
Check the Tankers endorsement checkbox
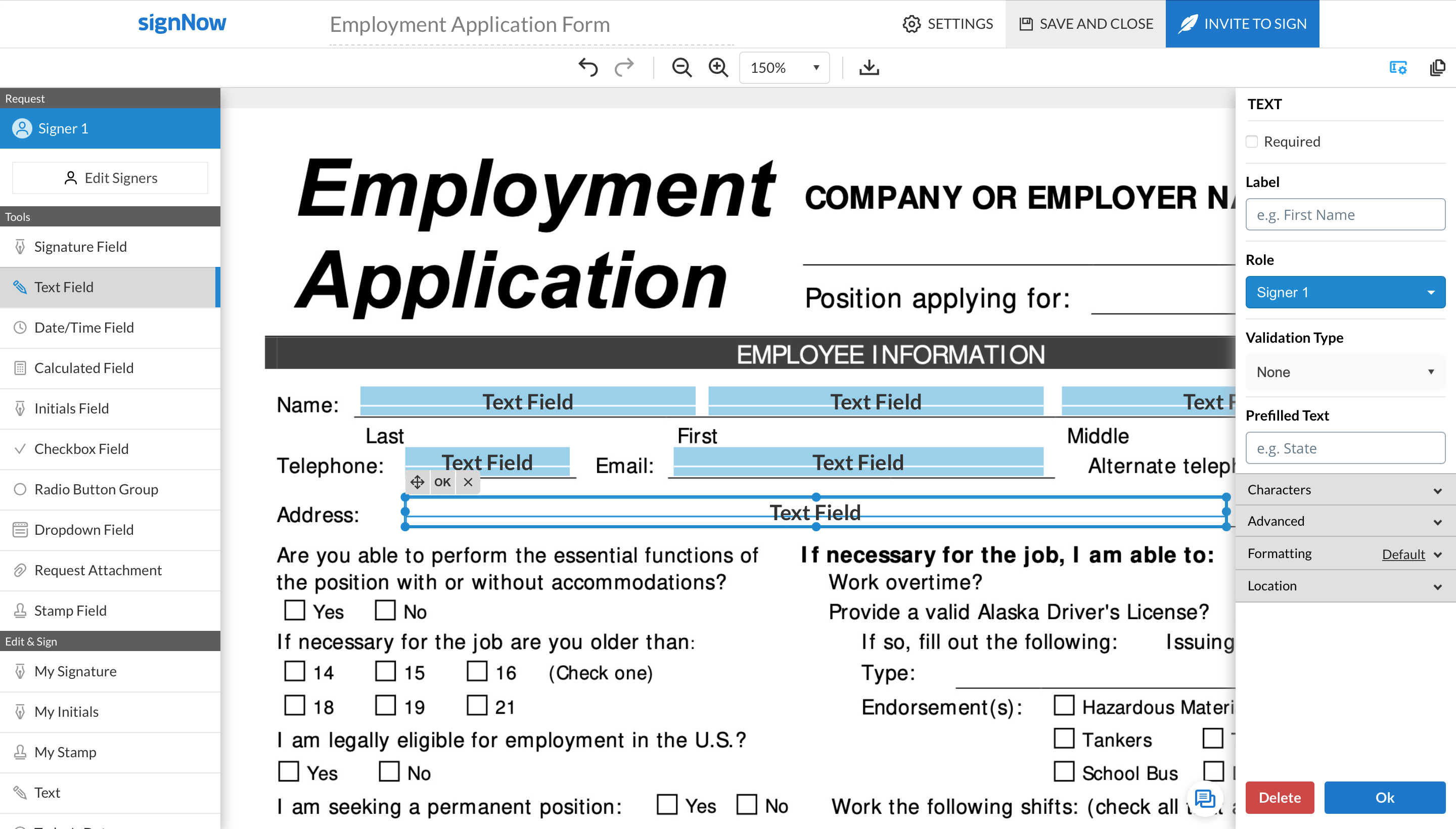coord(1064,739)
